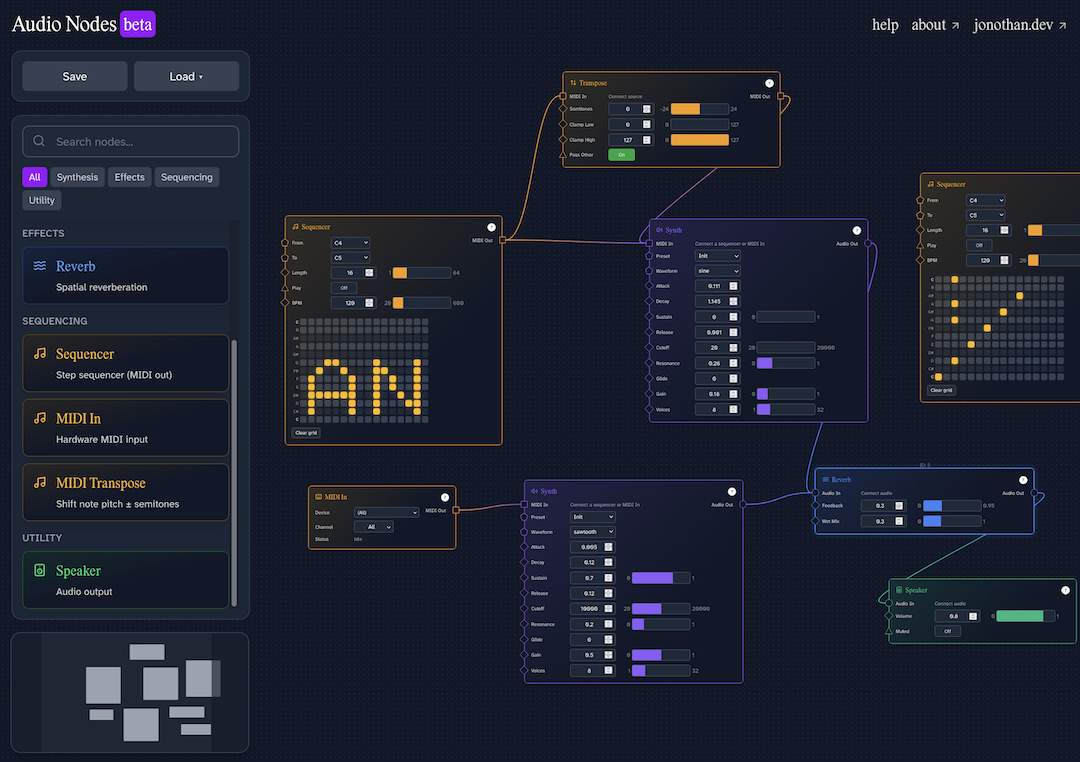
Task: Click the Synth node's gear icon
Action: [x=661, y=230]
